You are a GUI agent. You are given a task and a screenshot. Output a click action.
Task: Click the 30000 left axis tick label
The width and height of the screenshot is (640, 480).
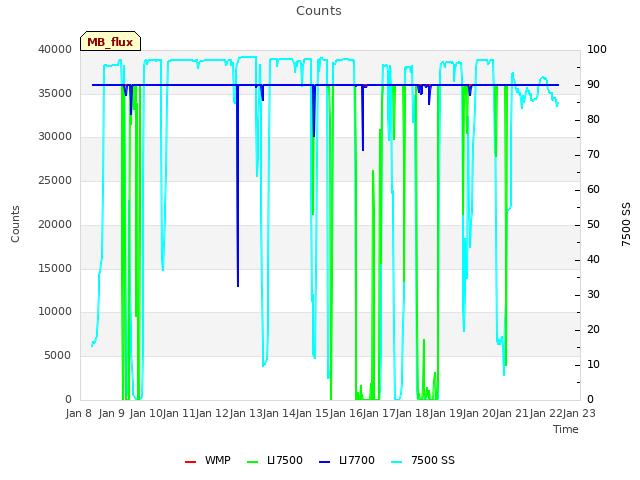pos(55,137)
